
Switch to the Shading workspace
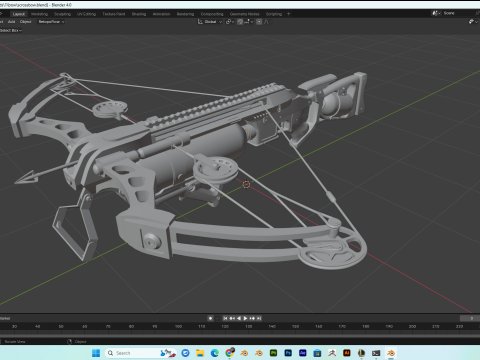[x=139, y=14]
